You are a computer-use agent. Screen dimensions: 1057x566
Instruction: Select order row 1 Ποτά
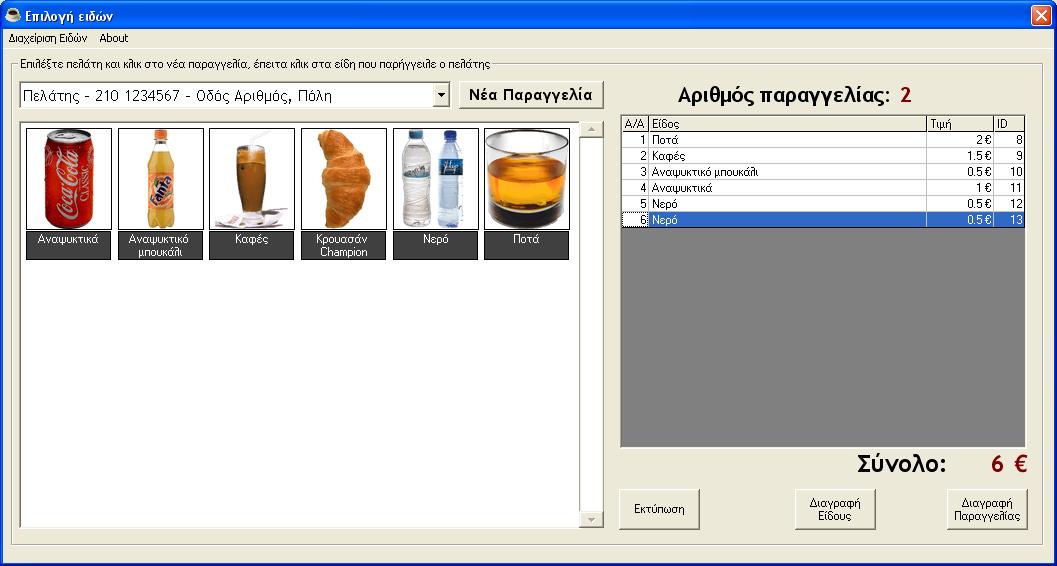(x=823, y=140)
